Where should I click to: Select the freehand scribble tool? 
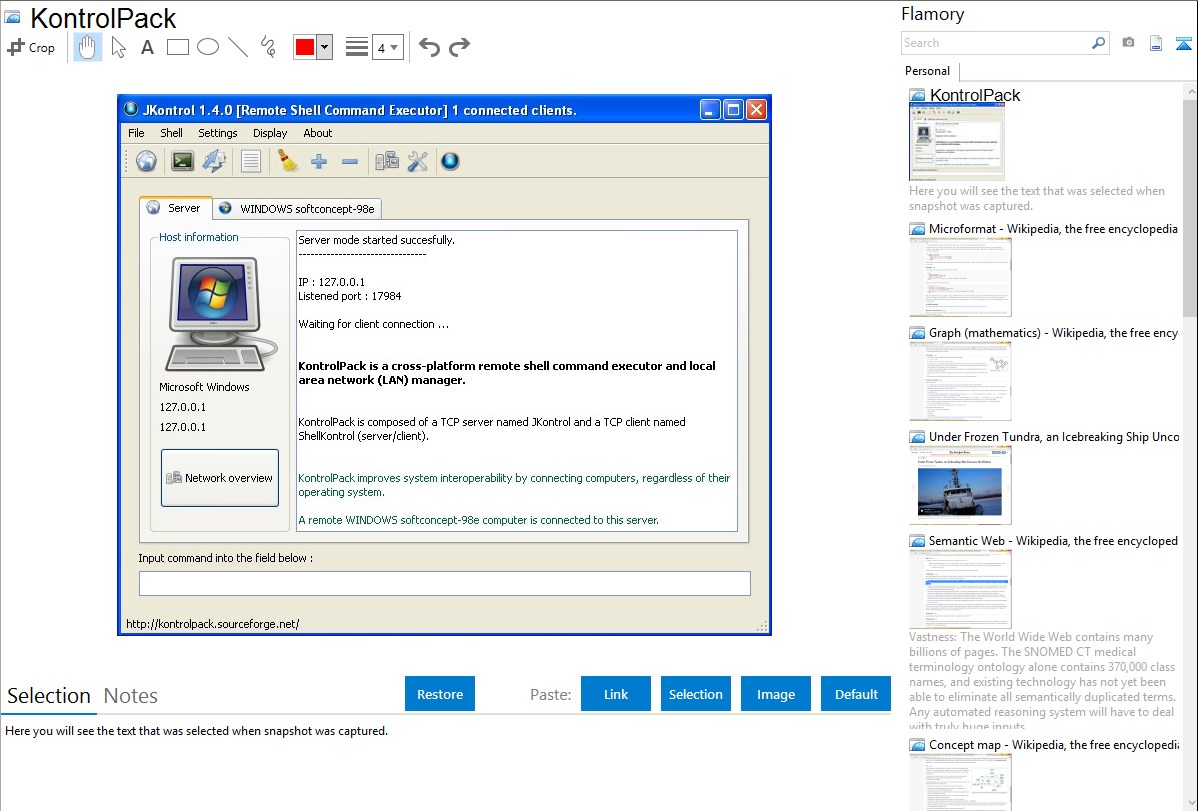[x=267, y=47]
